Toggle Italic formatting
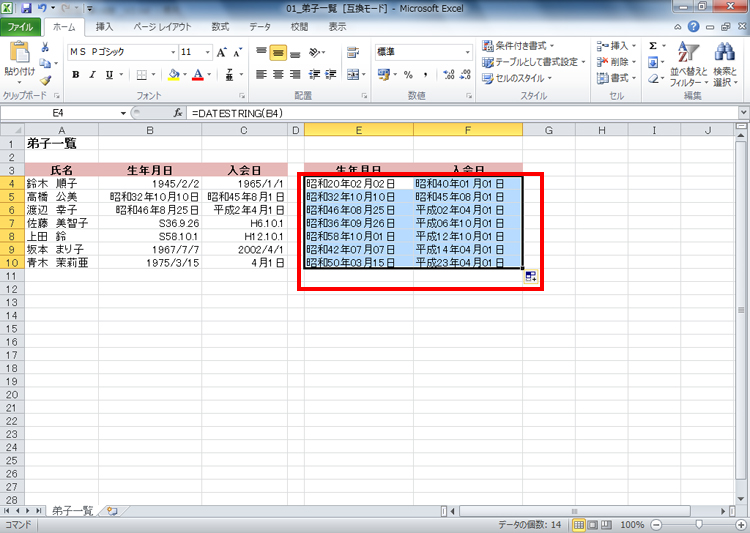Viewport: 750px width, 533px height. pos(92,75)
